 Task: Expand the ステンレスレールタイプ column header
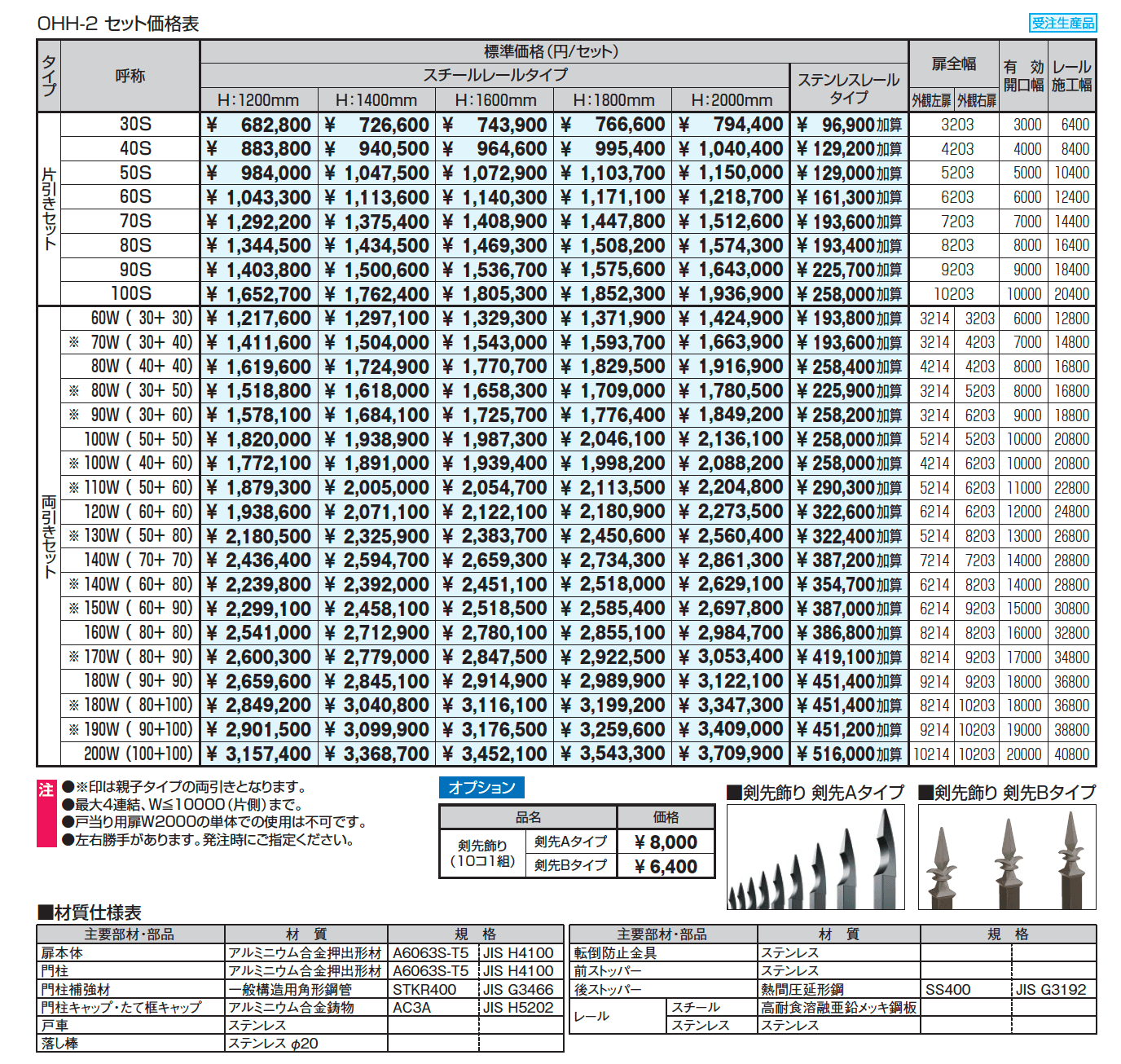(x=850, y=84)
